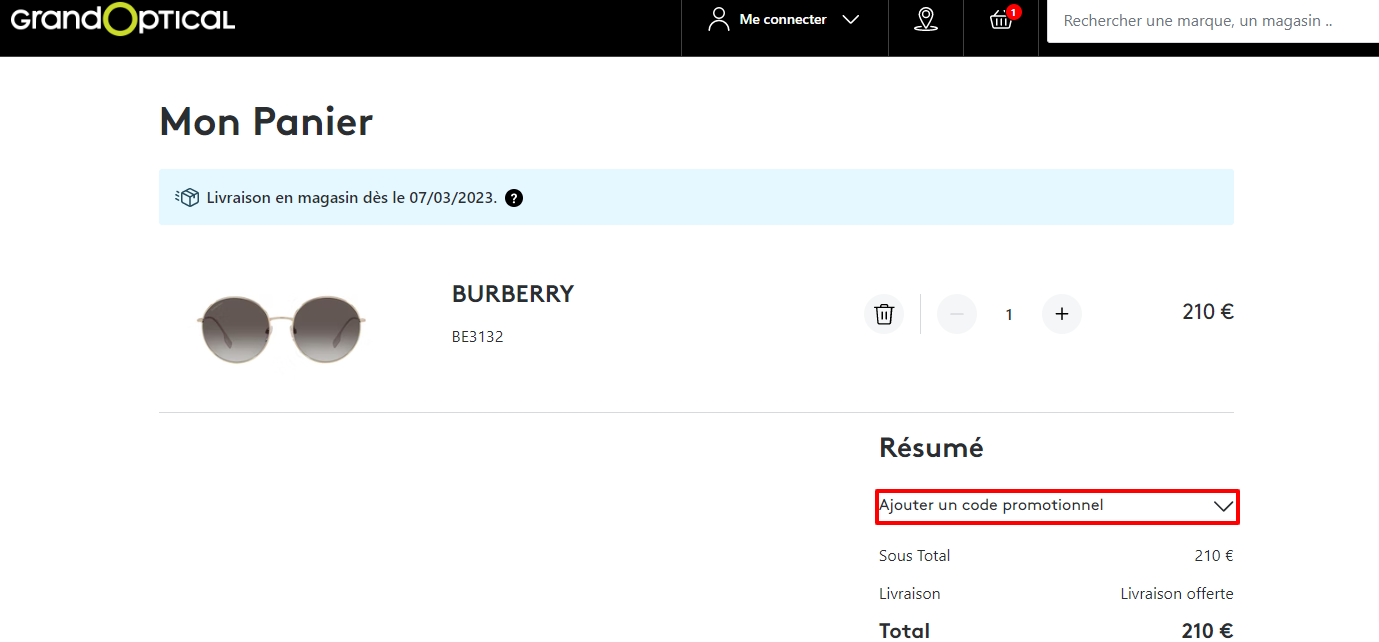Image resolution: width=1379 pixels, height=642 pixels.
Task: Click the promo code chevron arrow
Action: coord(1223,506)
